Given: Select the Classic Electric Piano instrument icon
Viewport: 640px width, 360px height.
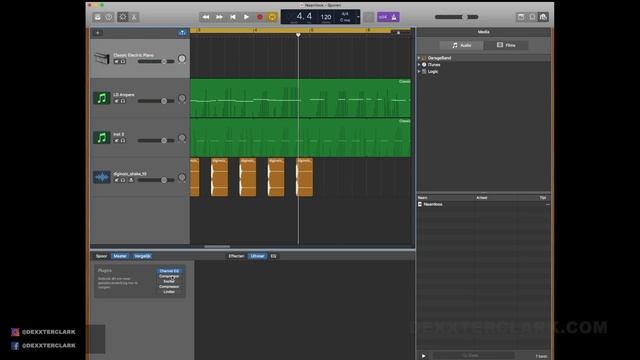Looking at the screenshot, I should pyautogui.click(x=102, y=58).
